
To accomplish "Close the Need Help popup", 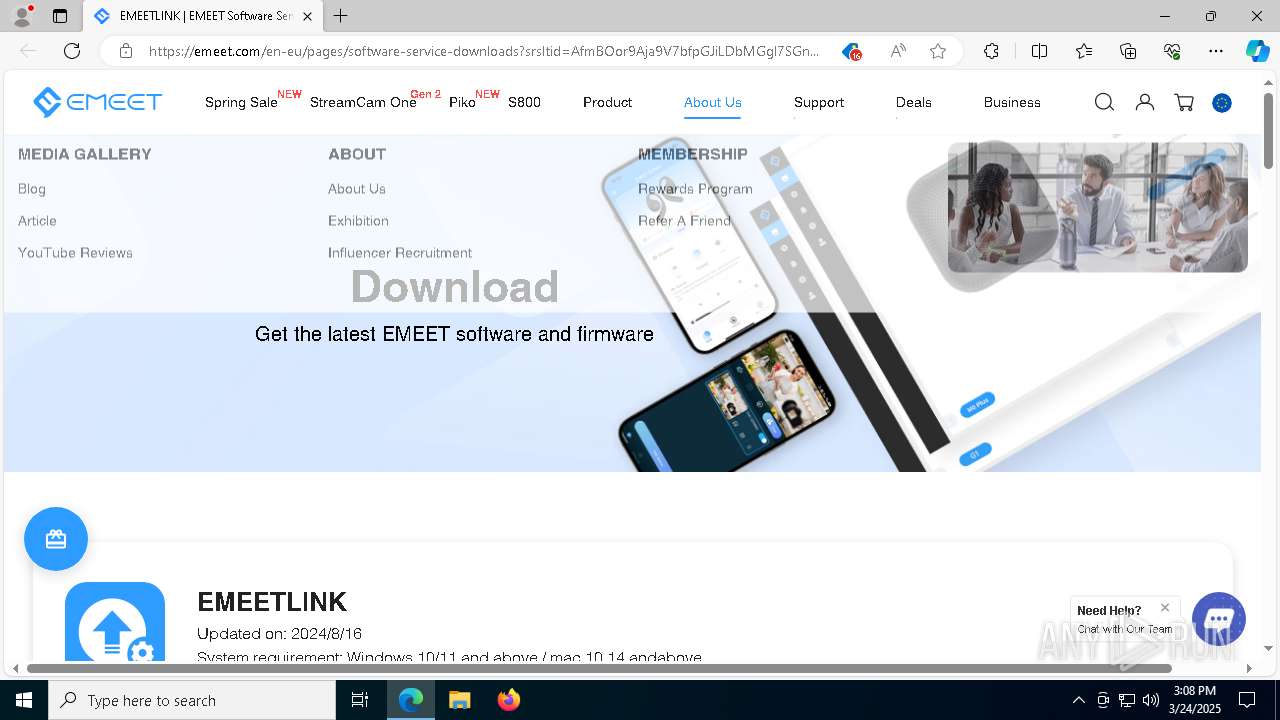I will point(1165,607).
